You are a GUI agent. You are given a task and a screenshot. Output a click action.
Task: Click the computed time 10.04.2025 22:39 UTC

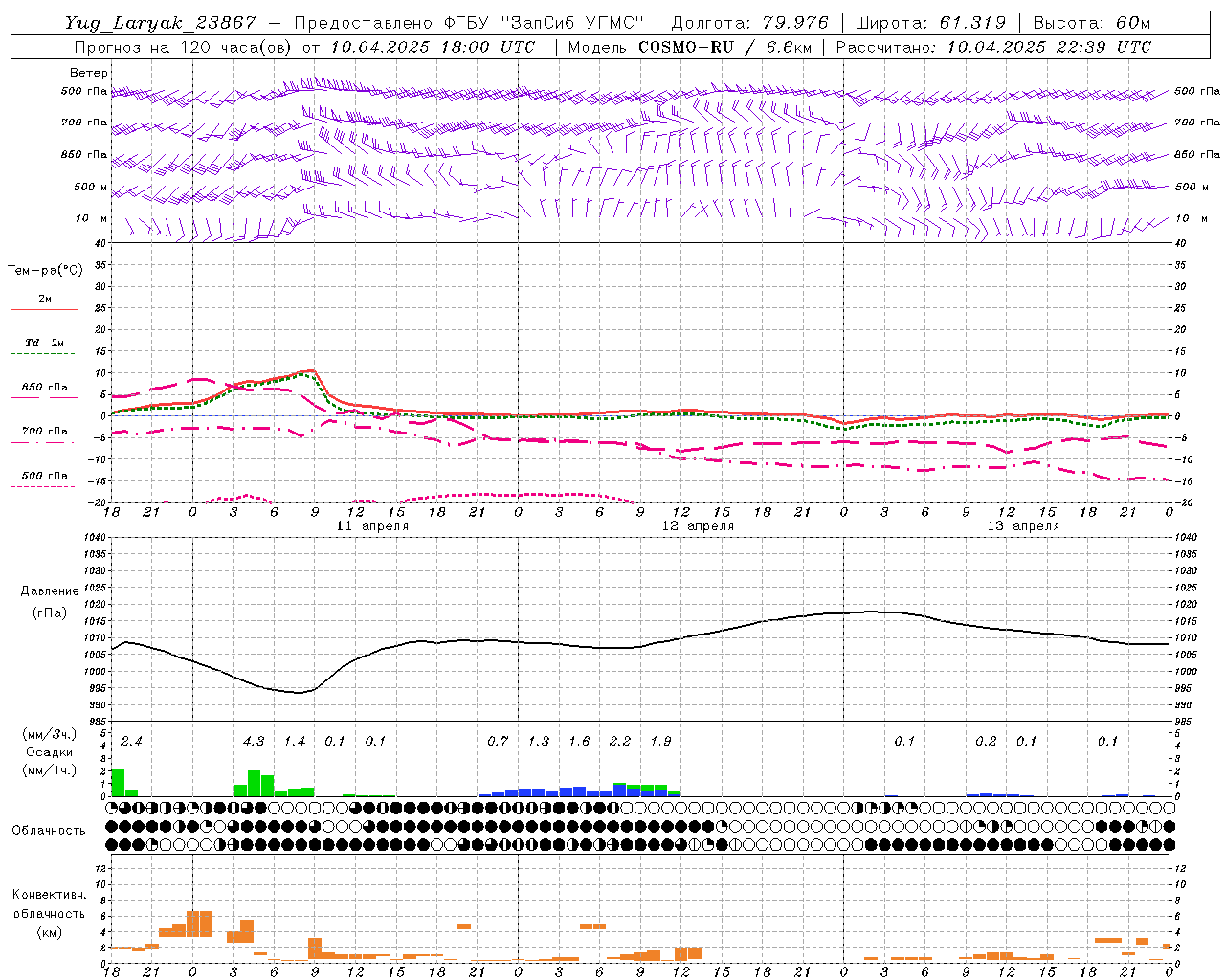pos(1049,47)
